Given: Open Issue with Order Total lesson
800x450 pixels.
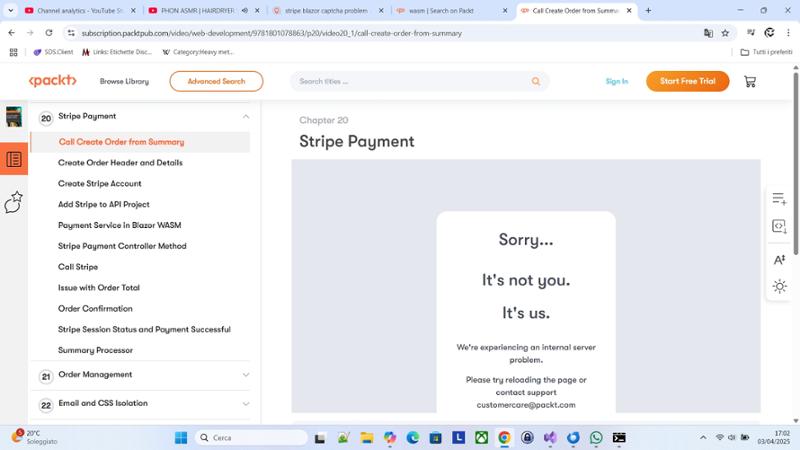Looking at the screenshot, I should click(99, 288).
